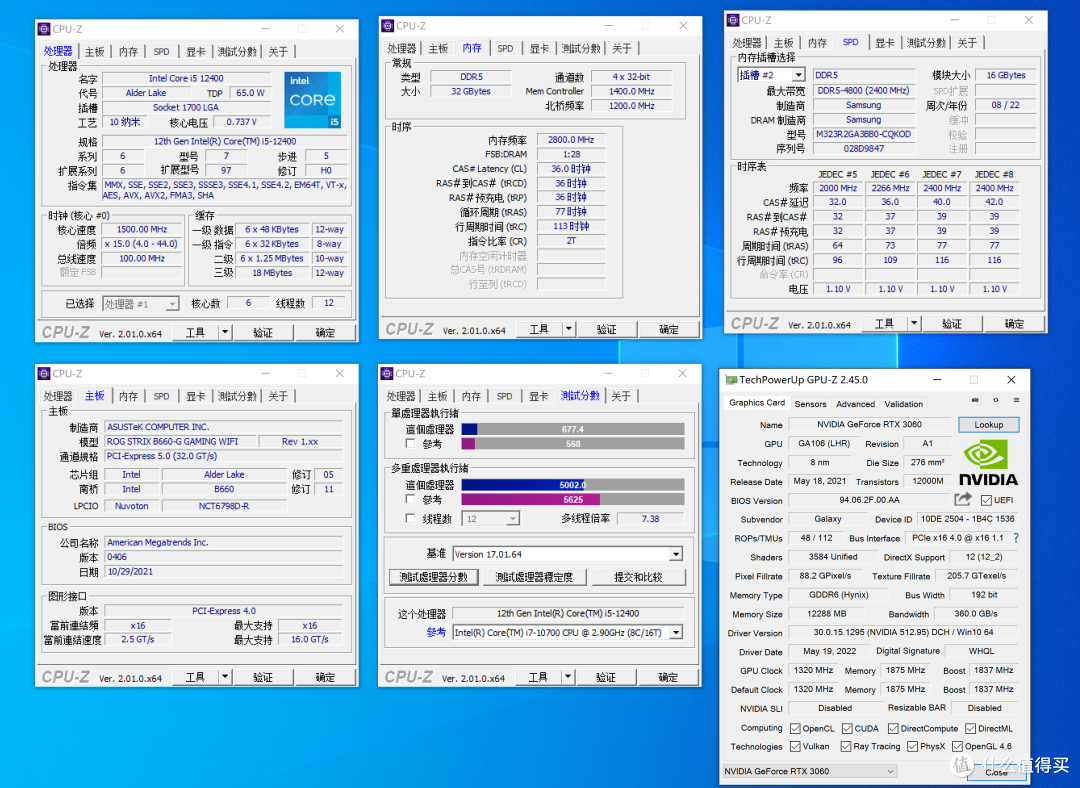Expand 工具 arrow in the memory-tab window
Viewport: 1080px width, 788px height.
click(568, 329)
